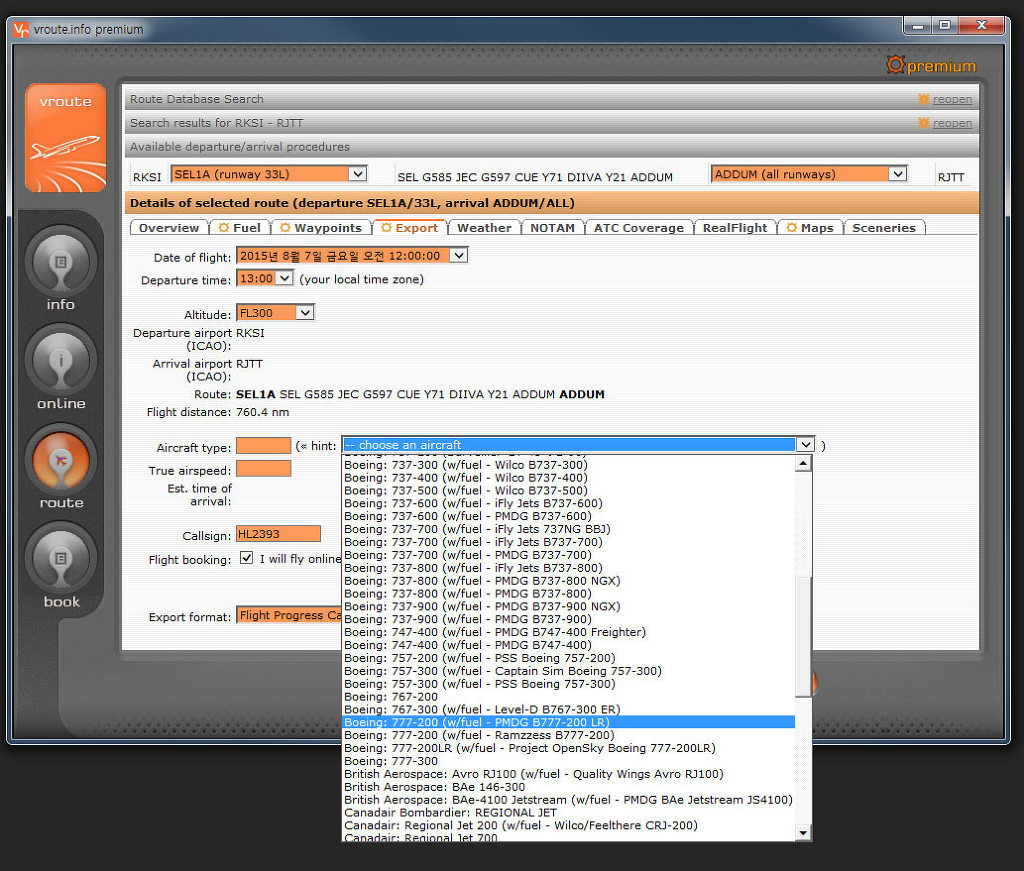Open the FL300 altitude dropdown
The height and width of the screenshot is (871, 1024).
pyautogui.click(x=305, y=313)
